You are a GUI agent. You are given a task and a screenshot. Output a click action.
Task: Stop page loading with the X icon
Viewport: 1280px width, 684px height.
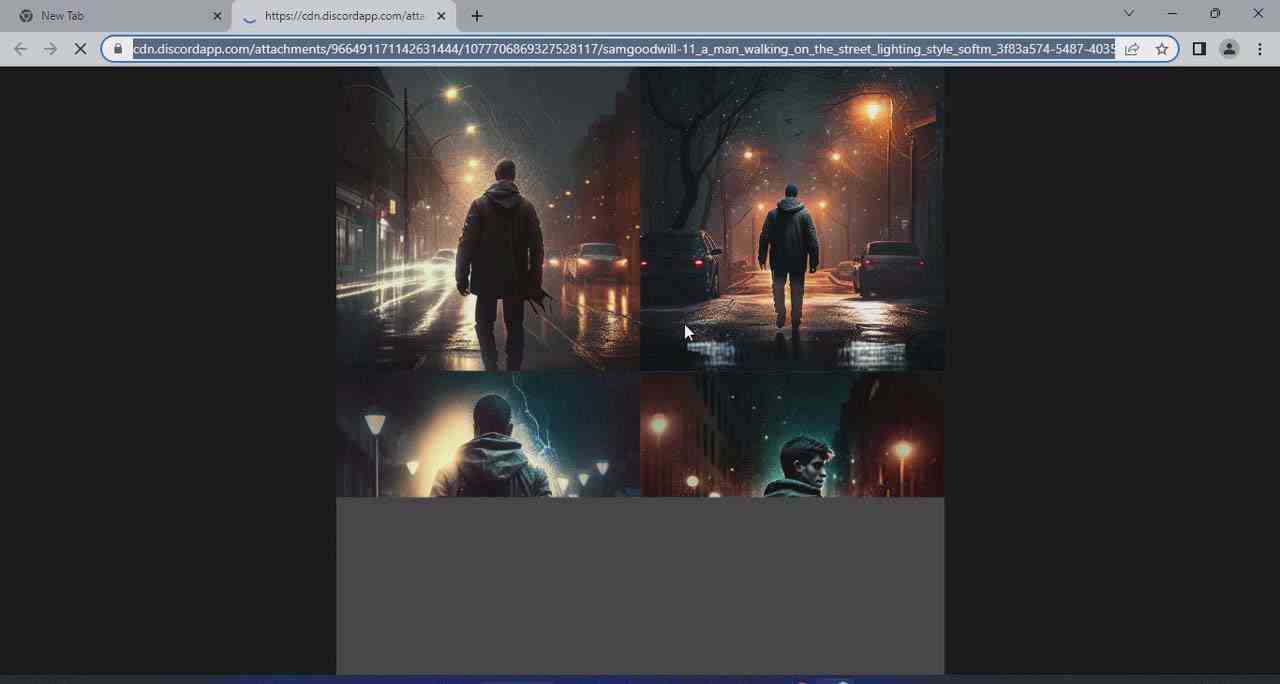[x=81, y=48]
